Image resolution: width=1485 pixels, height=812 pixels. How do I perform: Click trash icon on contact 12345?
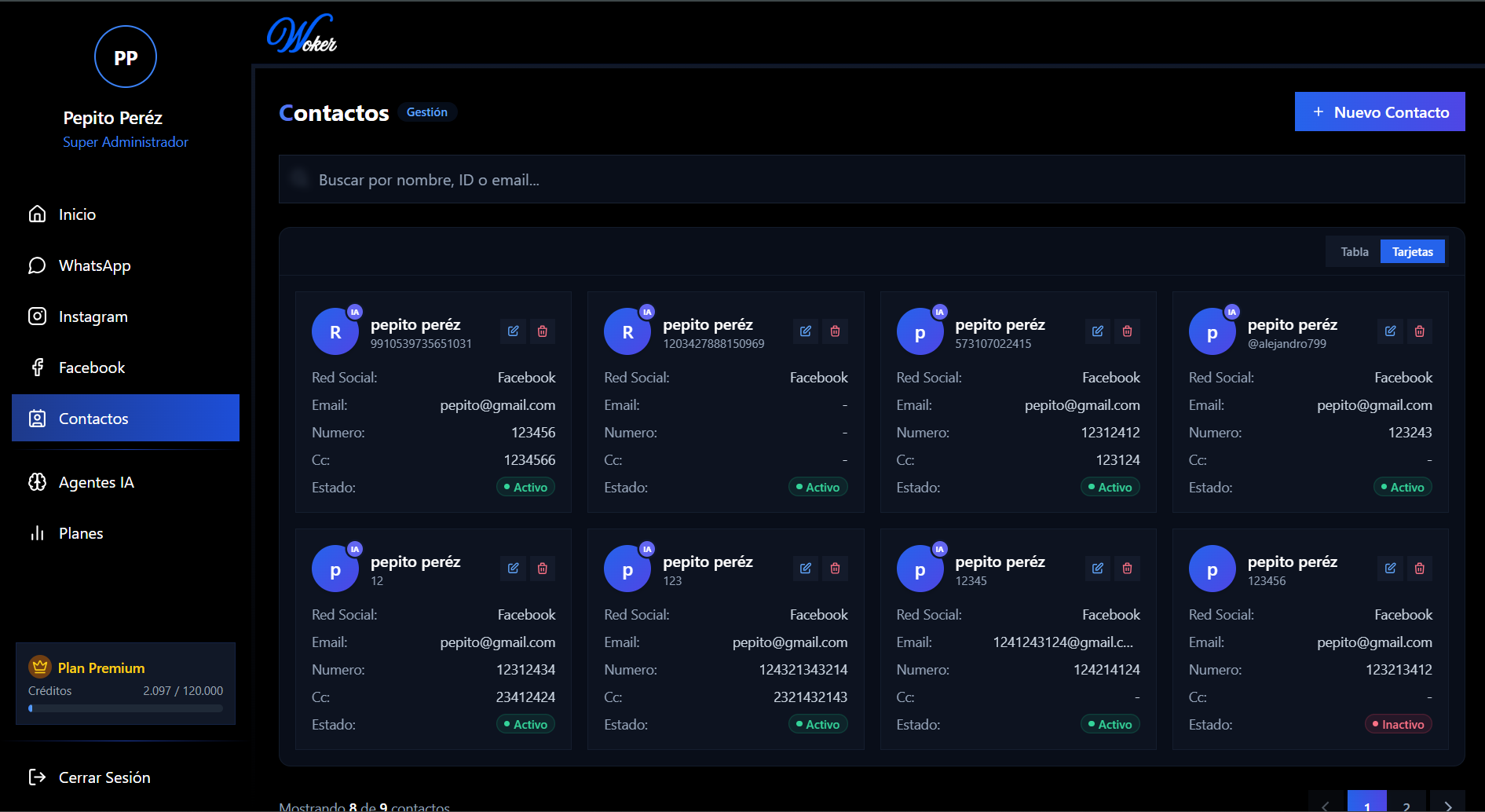[1127, 569]
